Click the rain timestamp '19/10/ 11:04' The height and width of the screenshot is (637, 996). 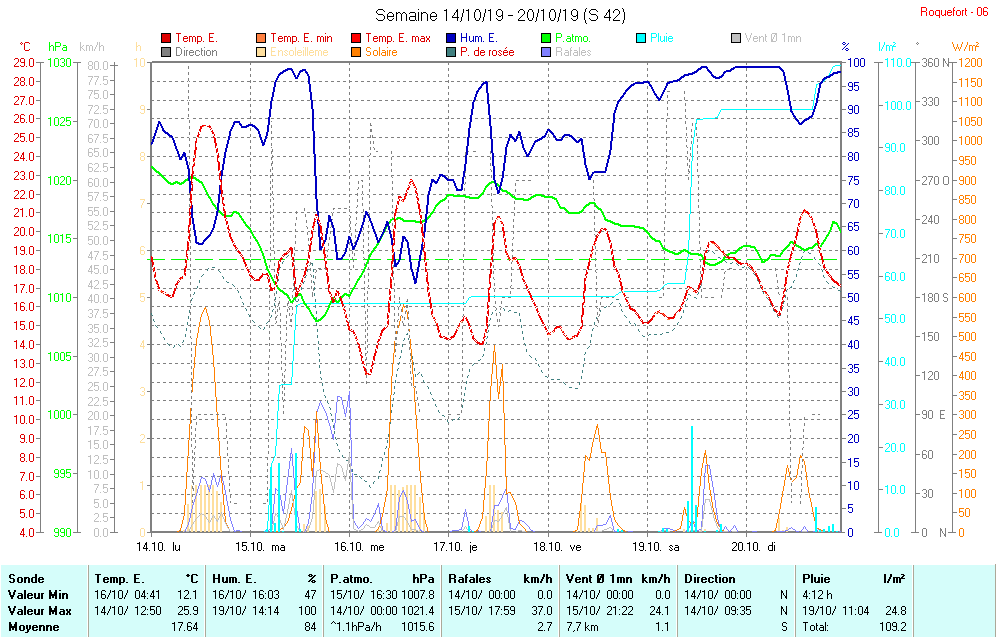click(x=836, y=611)
